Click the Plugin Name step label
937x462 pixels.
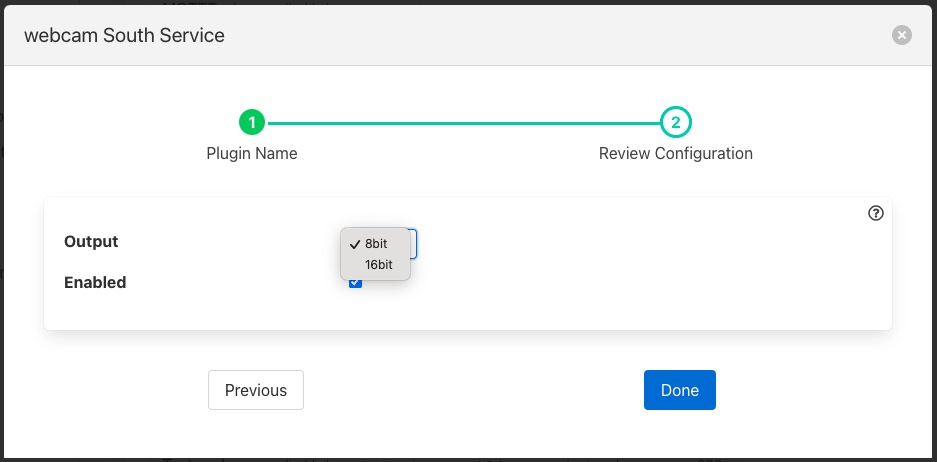[252, 154]
